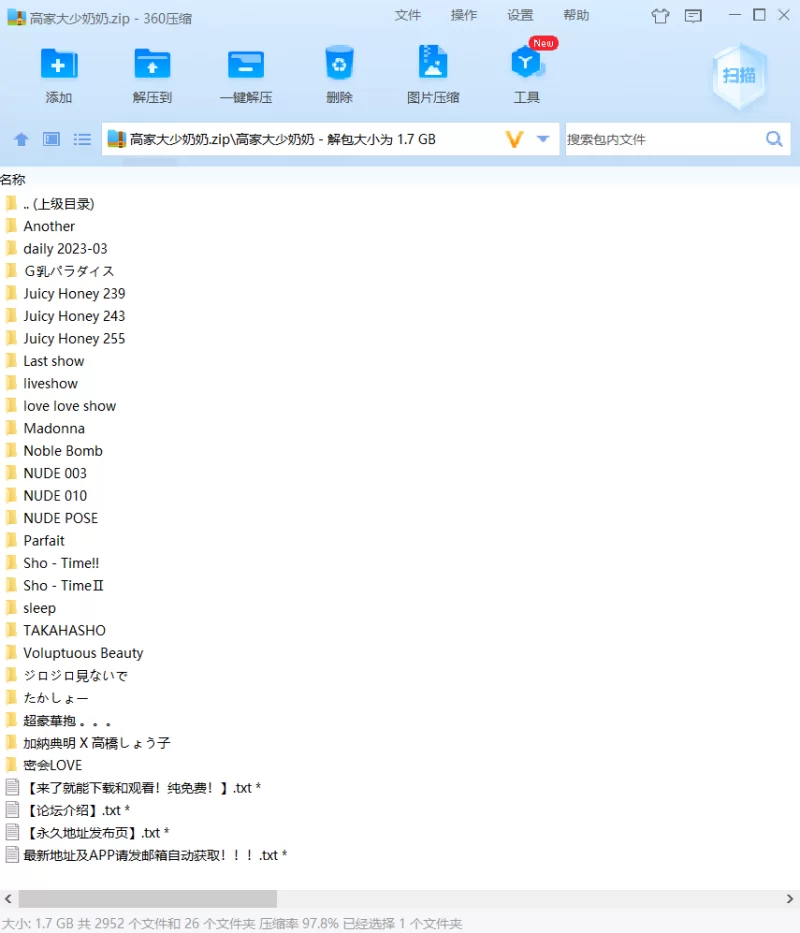
Task: Select the たかしょー folder
Action: point(55,698)
